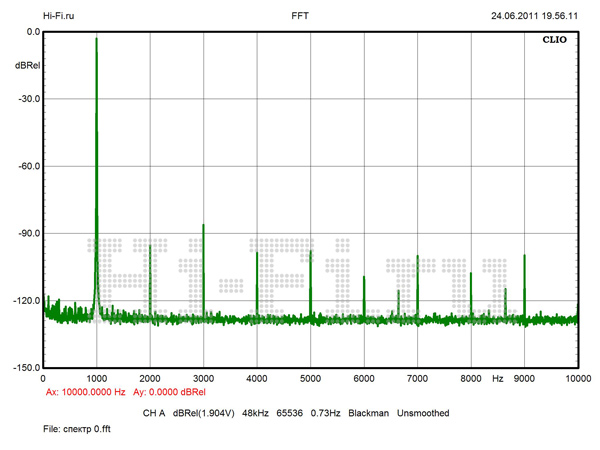600x450 pixels.
Task: Click the CLIO logo in the graph corner
Action: (x=555, y=42)
